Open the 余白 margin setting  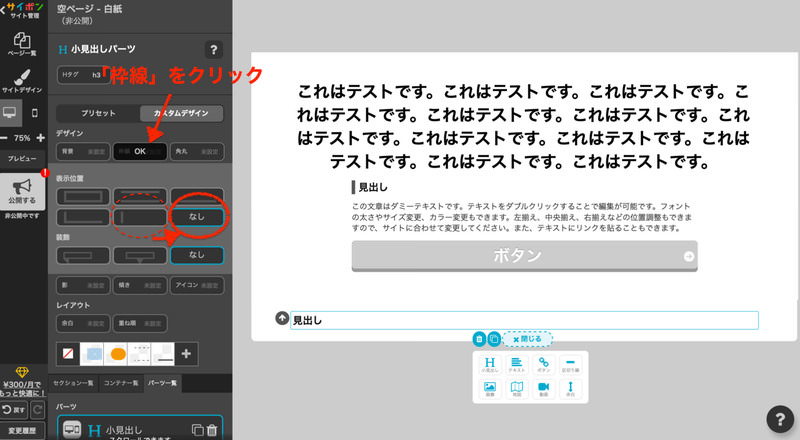pyautogui.click(x=83, y=324)
